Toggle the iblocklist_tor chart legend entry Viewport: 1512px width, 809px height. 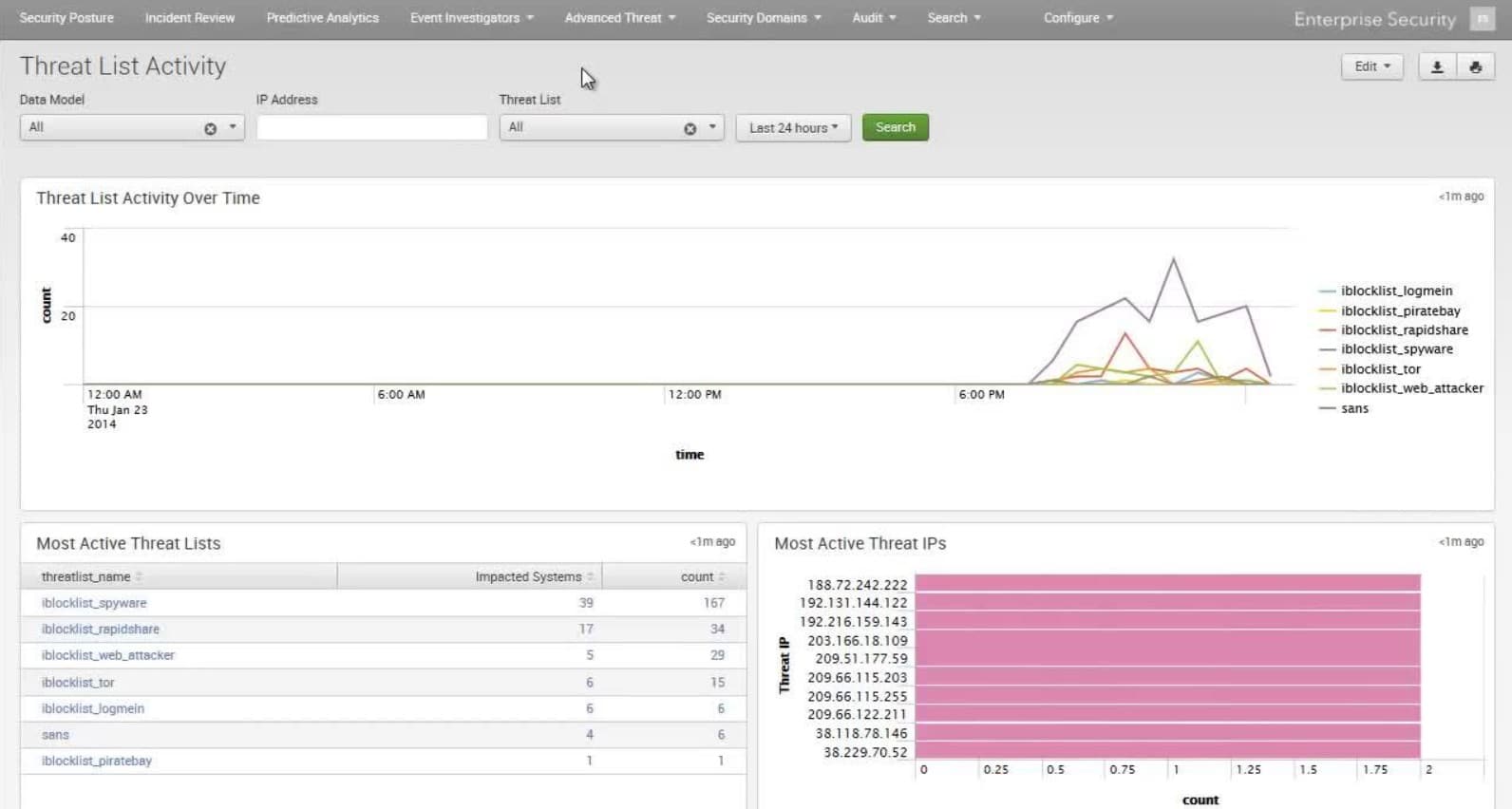(x=1370, y=369)
